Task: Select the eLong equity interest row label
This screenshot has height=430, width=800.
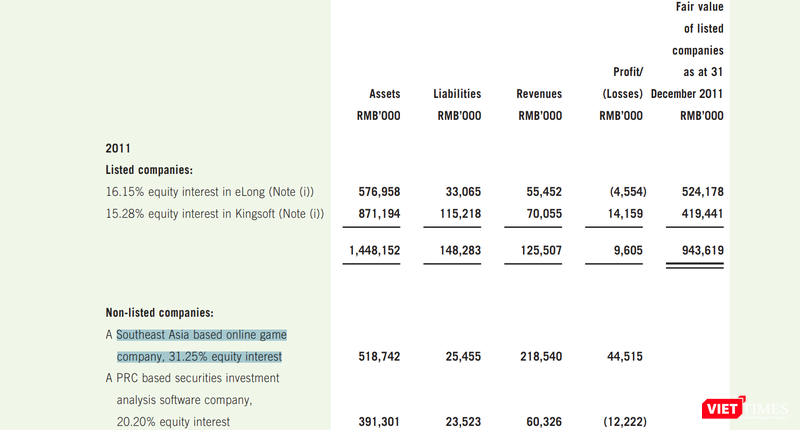Action: pyautogui.click(x=214, y=191)
